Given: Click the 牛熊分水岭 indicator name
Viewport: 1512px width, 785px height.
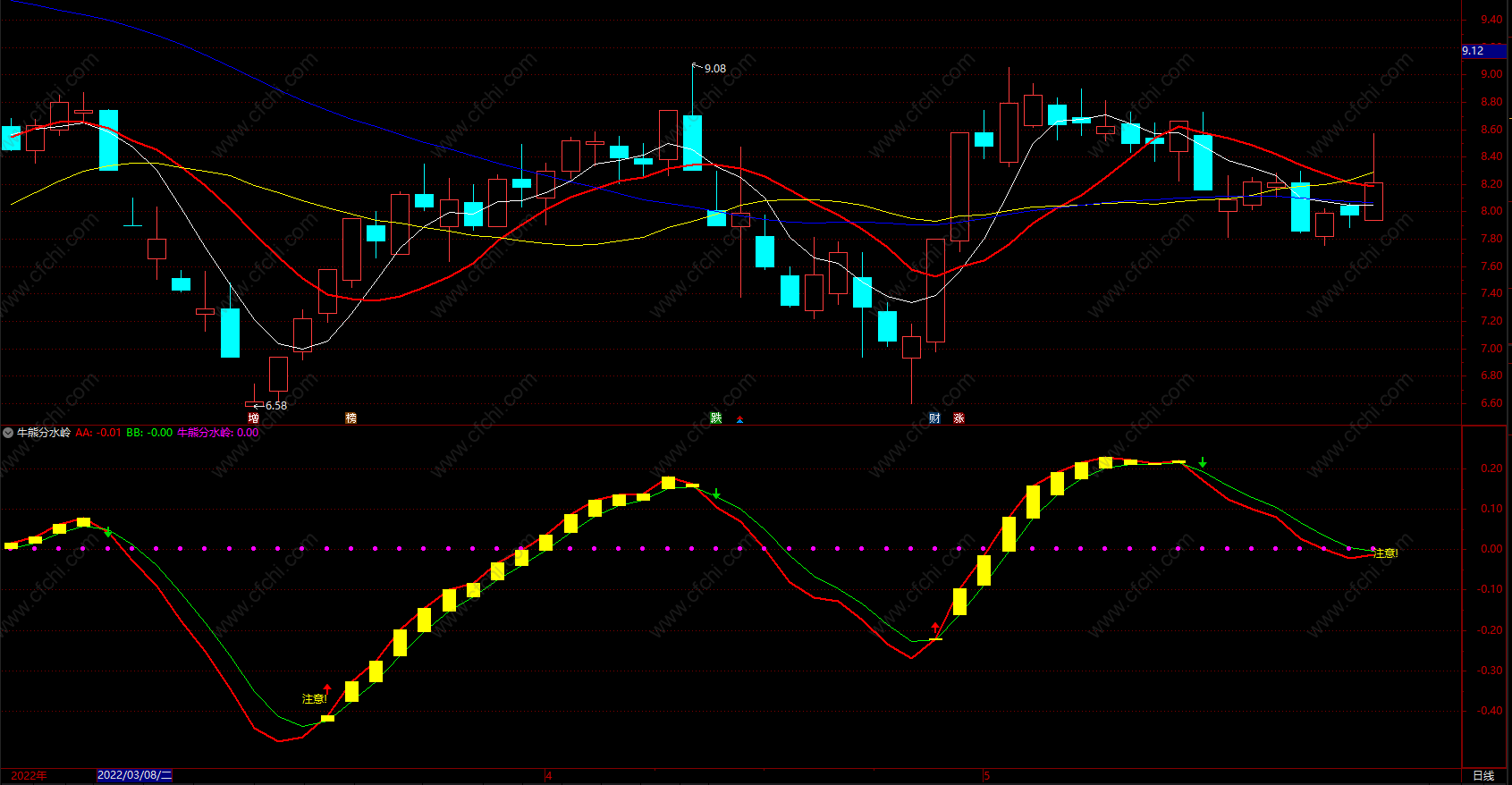Looking at the screenshot, I should (44, 433).
